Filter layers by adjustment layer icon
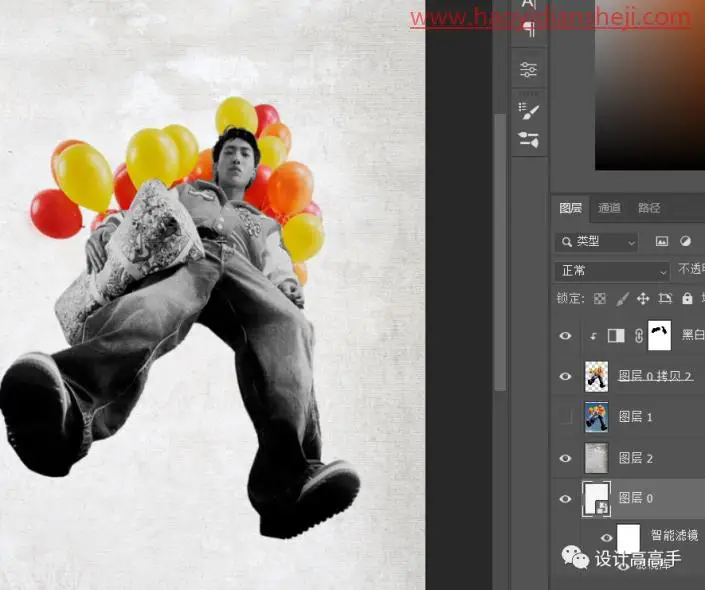 coord(685,241)
